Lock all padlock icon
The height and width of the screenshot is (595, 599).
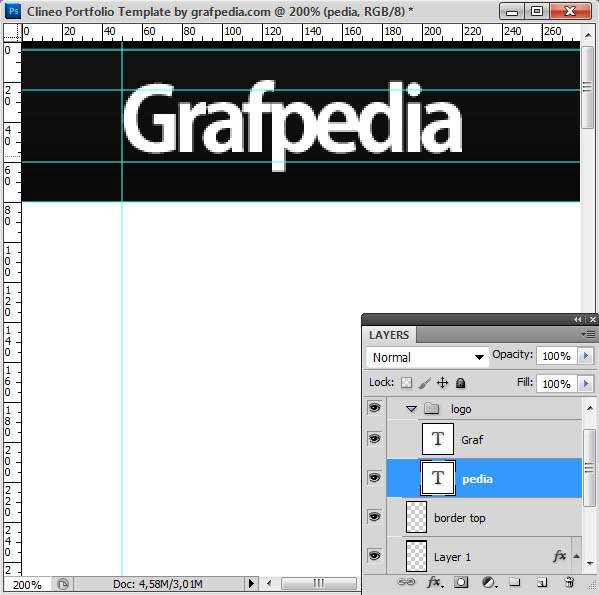click(460, 383)
